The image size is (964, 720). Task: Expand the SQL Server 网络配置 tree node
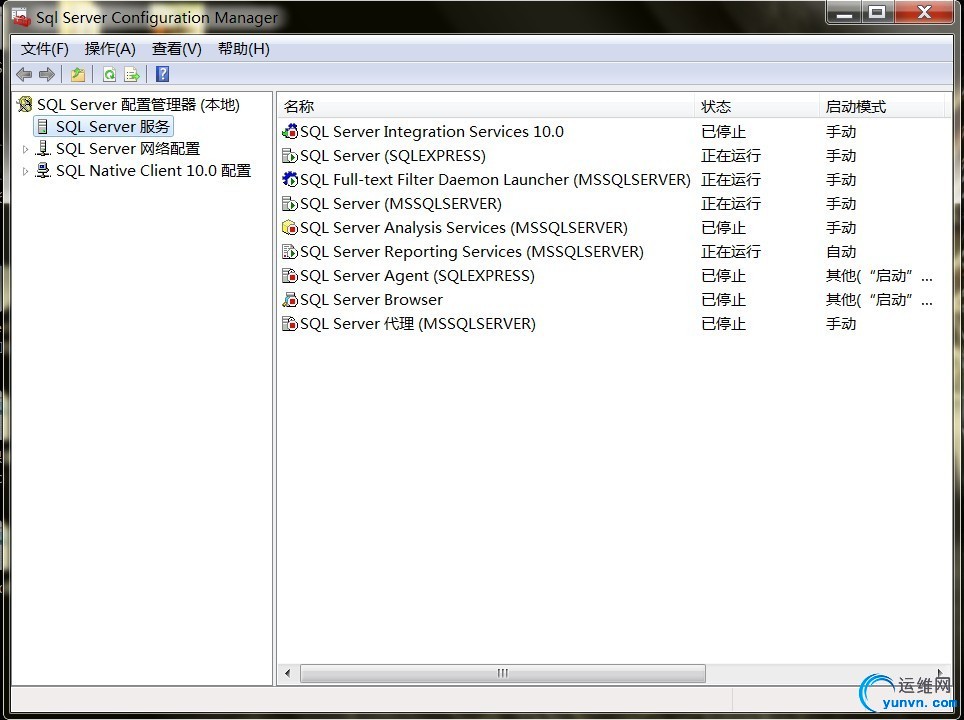(x=24, y=148)
